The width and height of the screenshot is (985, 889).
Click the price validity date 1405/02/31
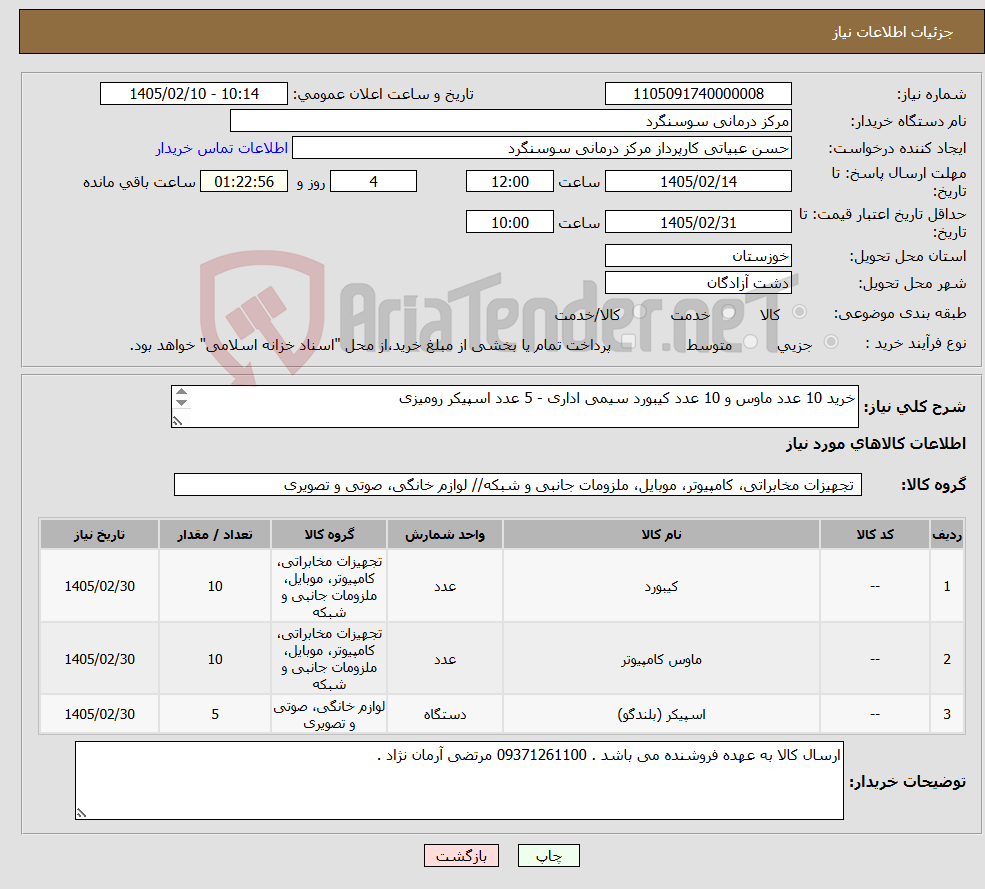[698, 222]
